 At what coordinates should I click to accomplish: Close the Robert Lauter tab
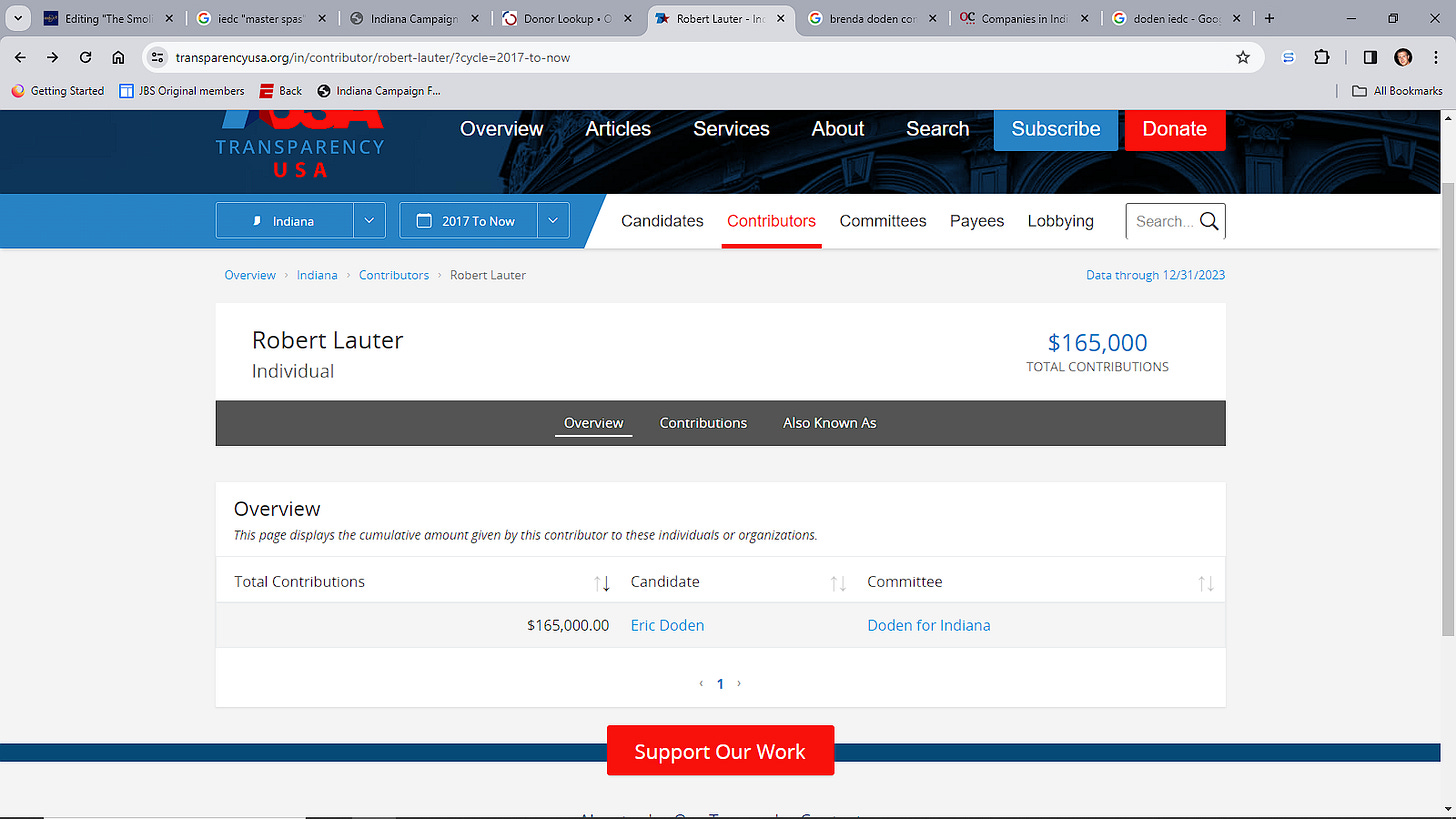[x=779, y=18]
